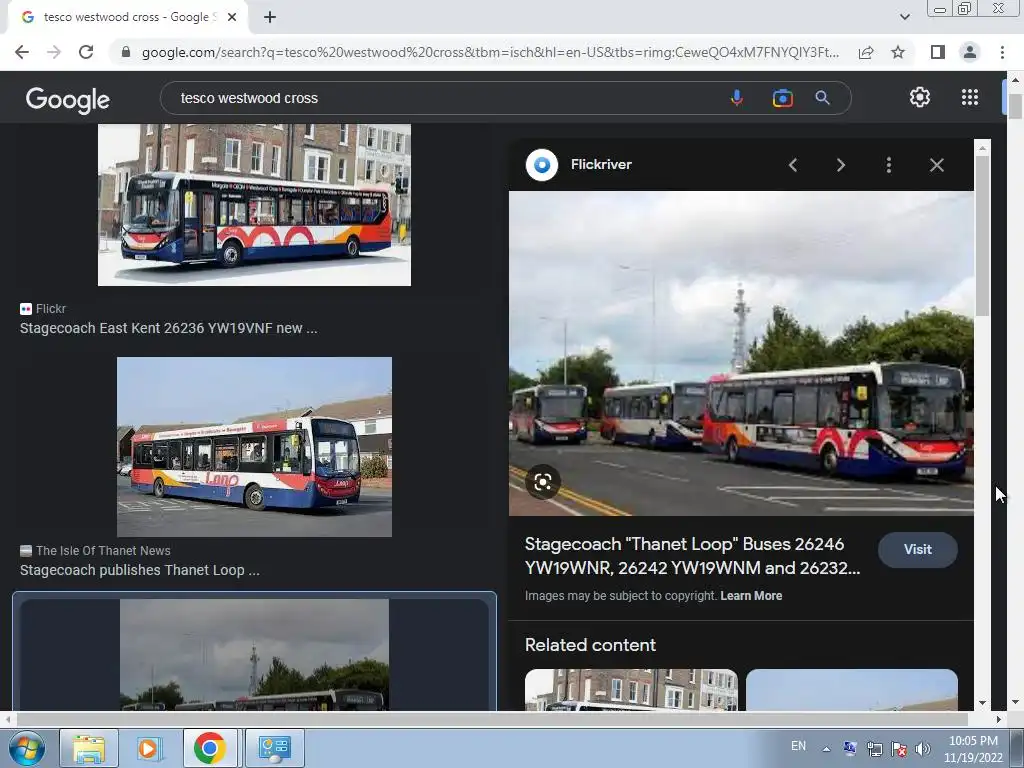The image size is (1024, 768).
Task: Close the tesco westwood cross tab
Action: point(232,18)
